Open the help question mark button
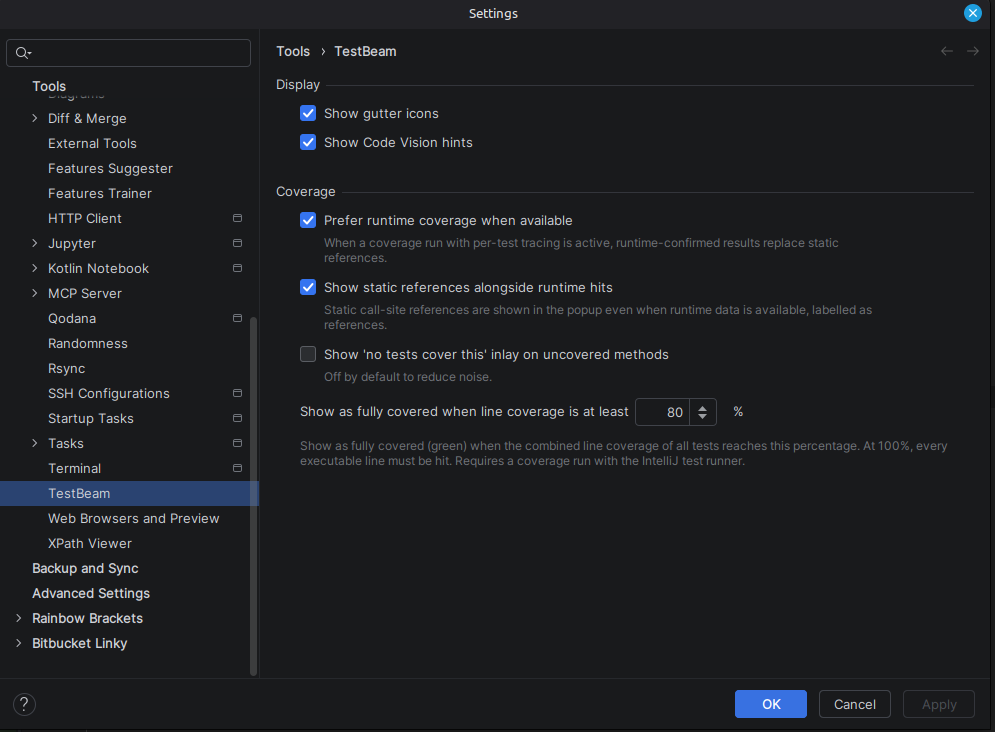 tap(24, 704)
